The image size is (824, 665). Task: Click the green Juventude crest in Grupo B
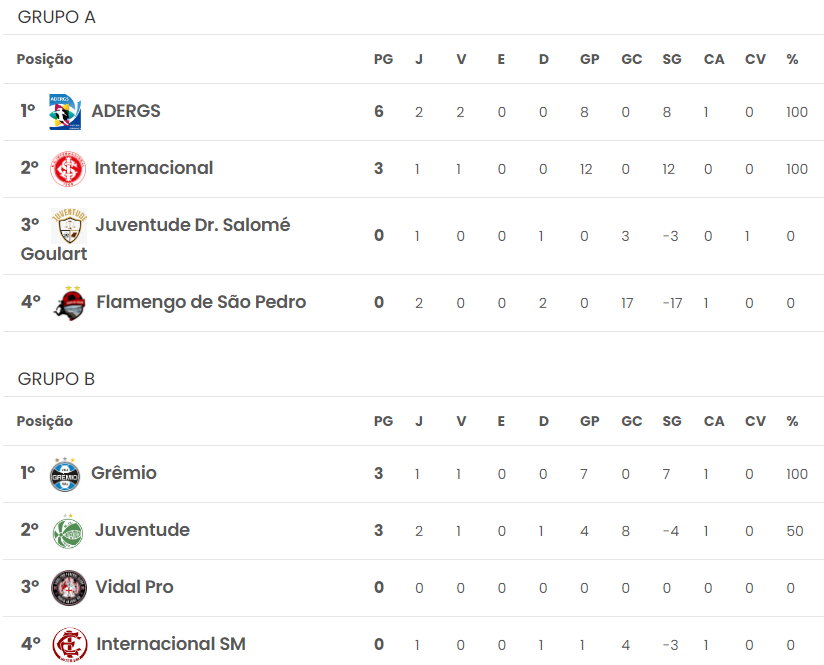coord(68,531)
